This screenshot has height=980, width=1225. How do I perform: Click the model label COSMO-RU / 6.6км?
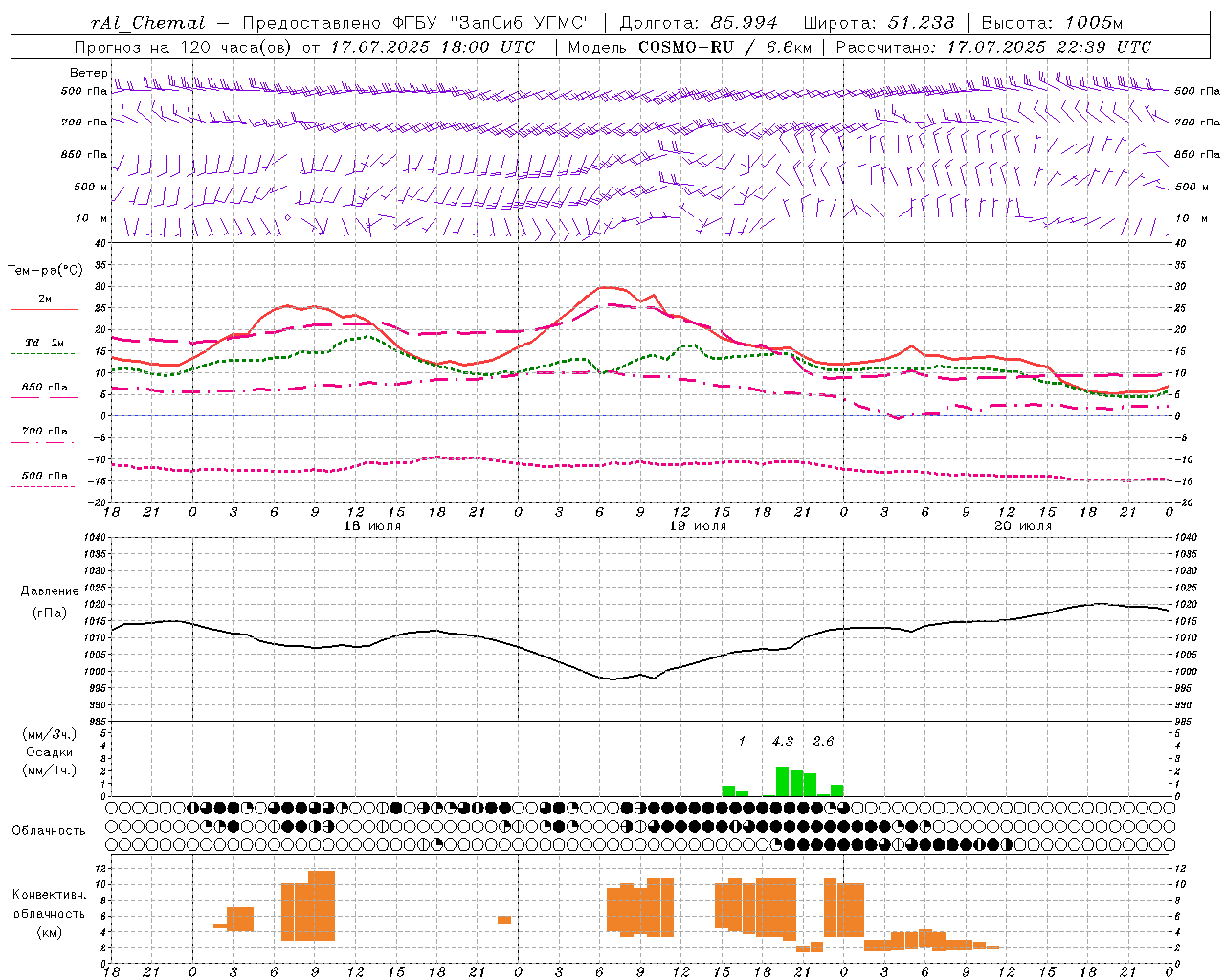[725, 47]
